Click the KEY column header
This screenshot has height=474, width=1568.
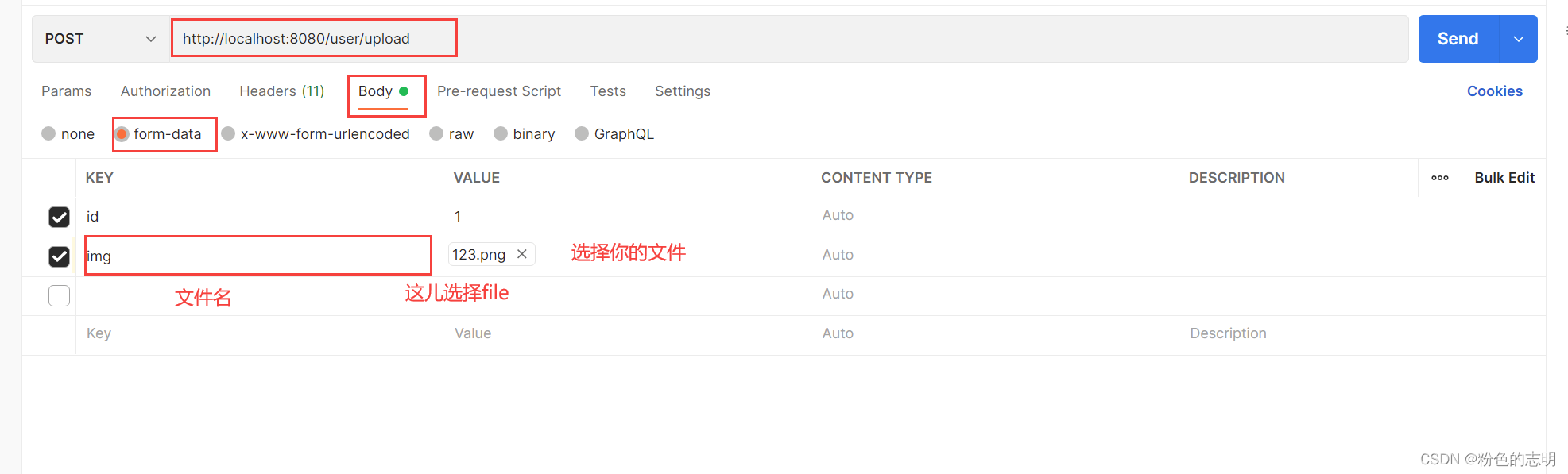click(99, 178)
